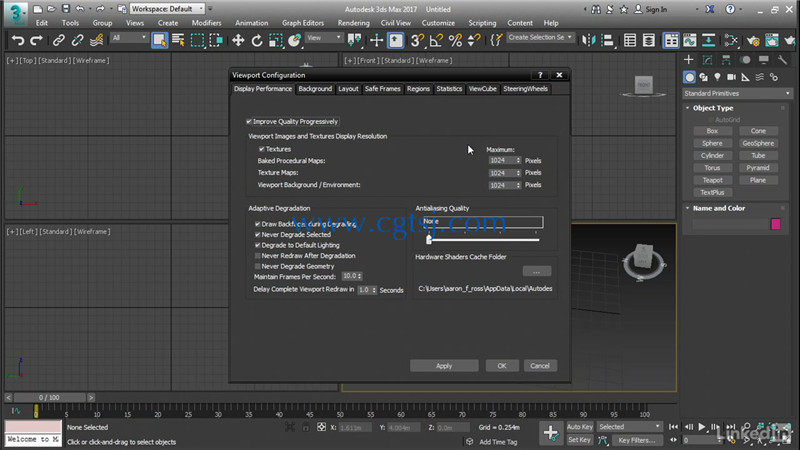Click the Cancel button
Viewport: 800px width, 450px height.
click(x=540, y=366)
